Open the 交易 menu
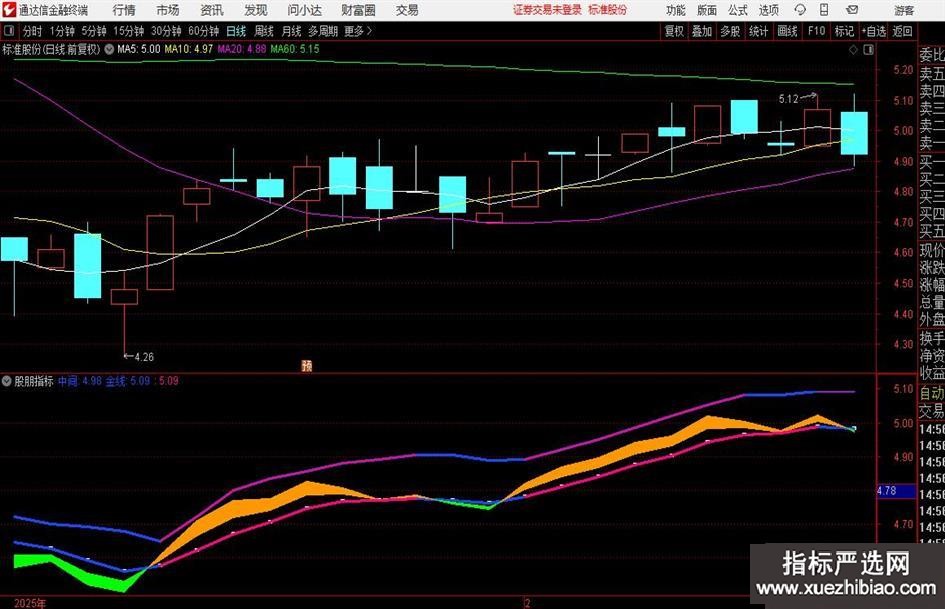 tap(407, 10)
